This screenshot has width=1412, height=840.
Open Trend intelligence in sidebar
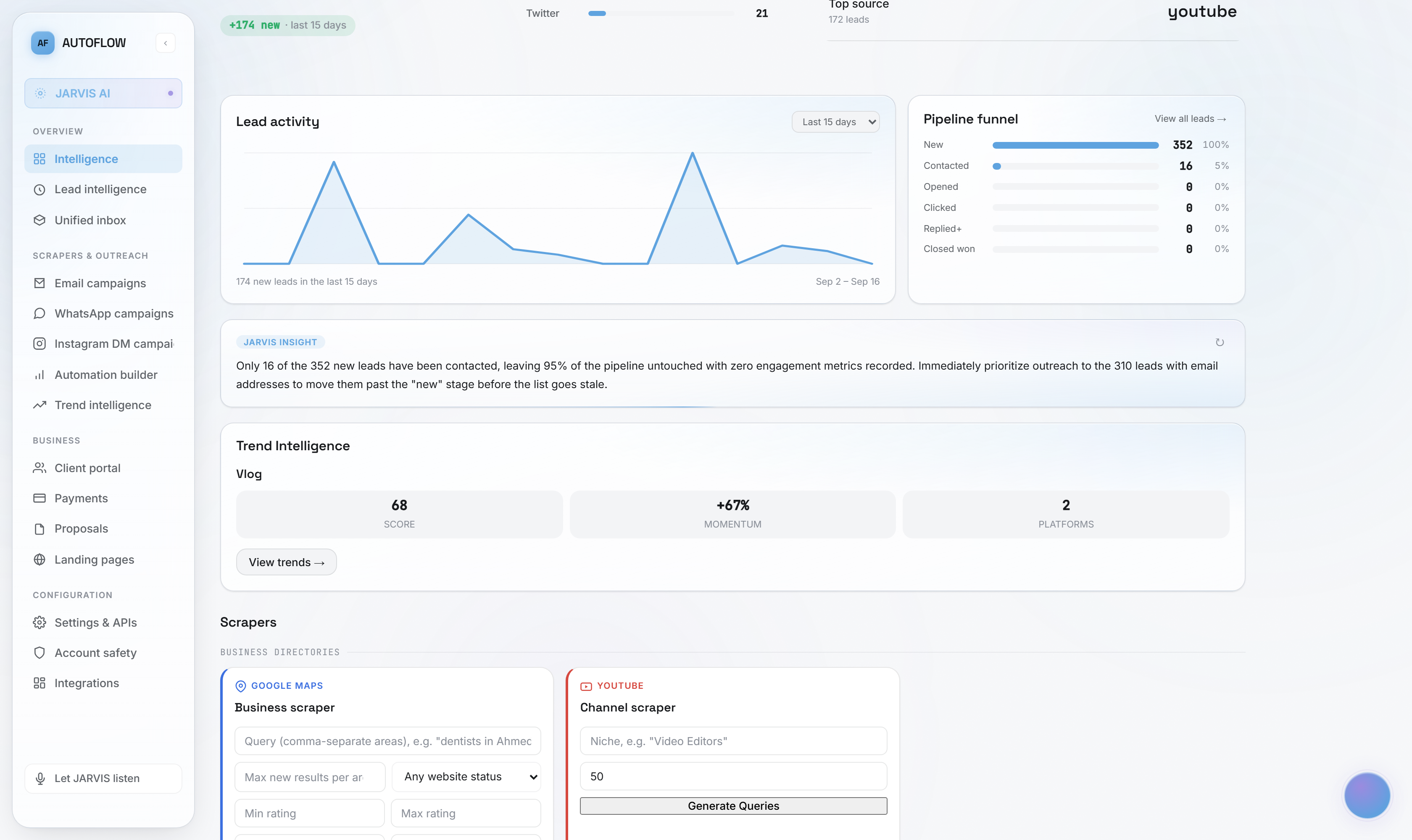[x=103, y=405]
